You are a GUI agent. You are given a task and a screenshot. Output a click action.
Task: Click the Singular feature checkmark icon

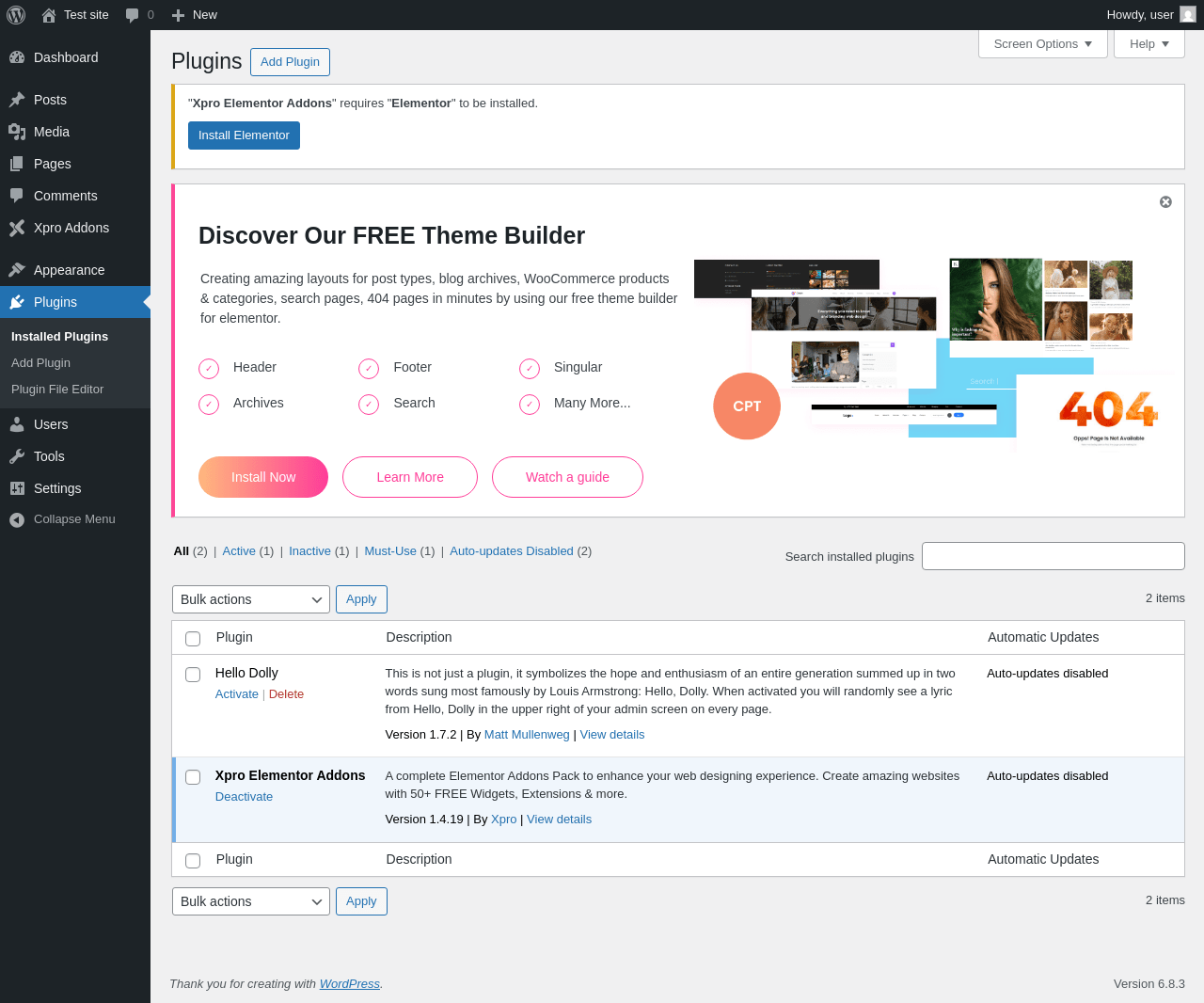click(x=530, y=368)
